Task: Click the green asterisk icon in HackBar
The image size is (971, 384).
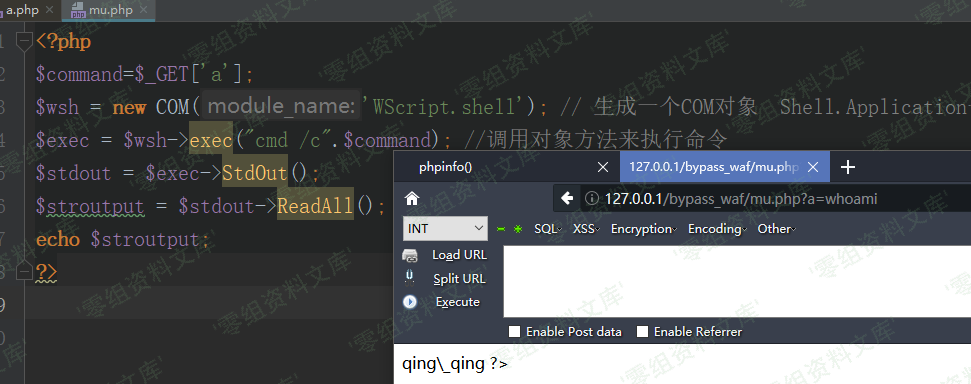Action: (518, 229)
